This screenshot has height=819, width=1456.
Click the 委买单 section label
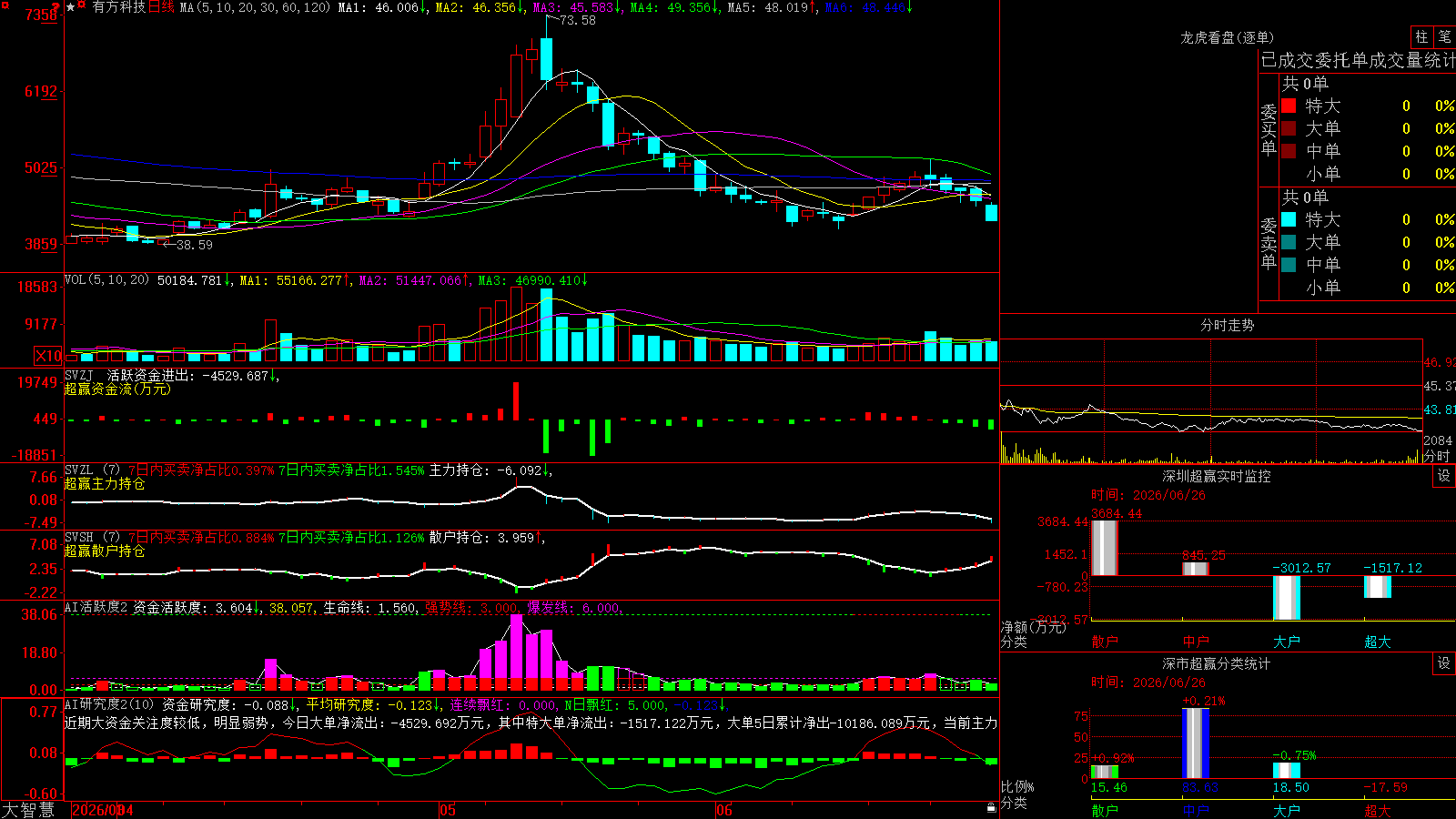coord(1269,129)
